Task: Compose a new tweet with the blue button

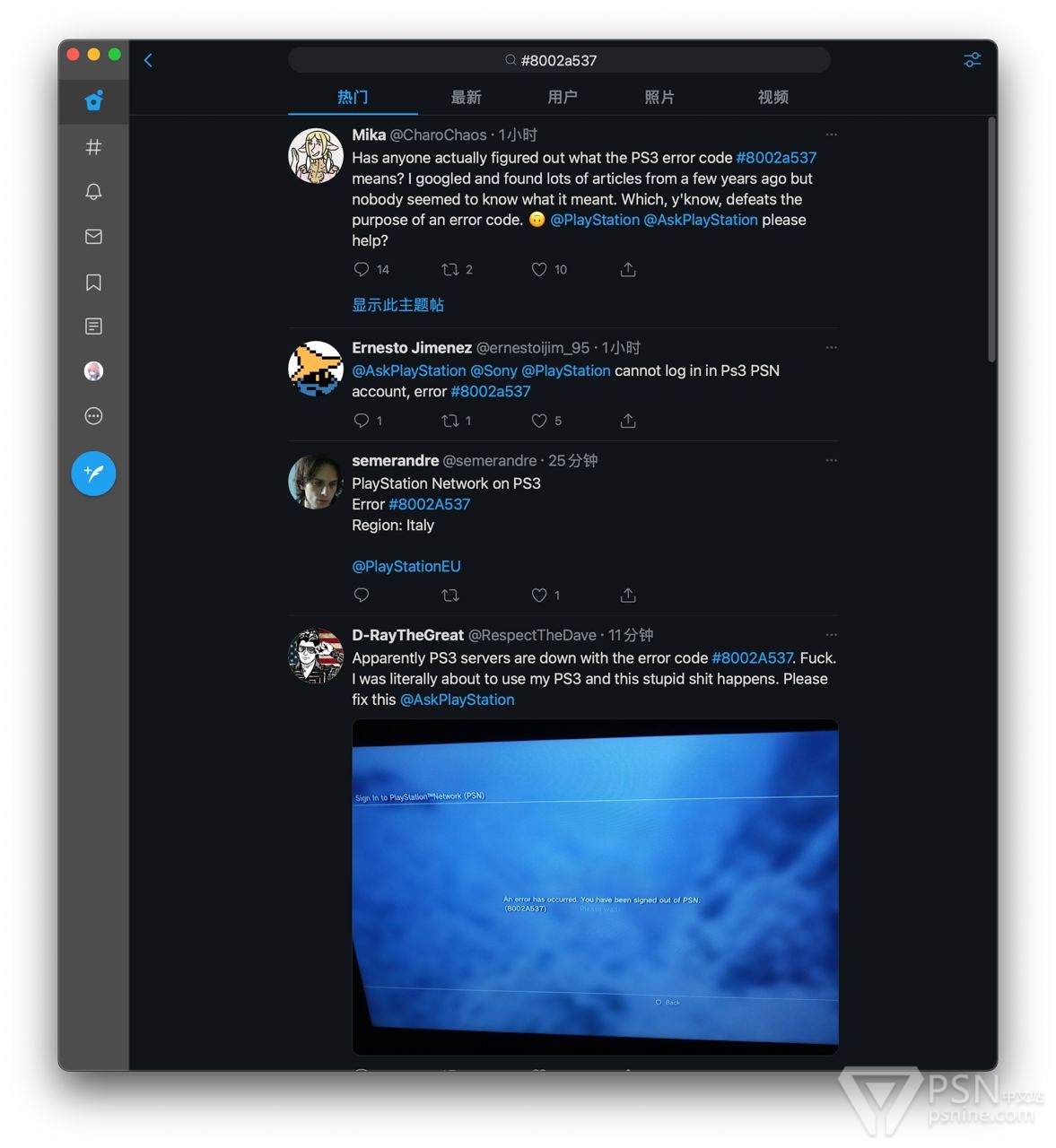Action: [93, 473]
